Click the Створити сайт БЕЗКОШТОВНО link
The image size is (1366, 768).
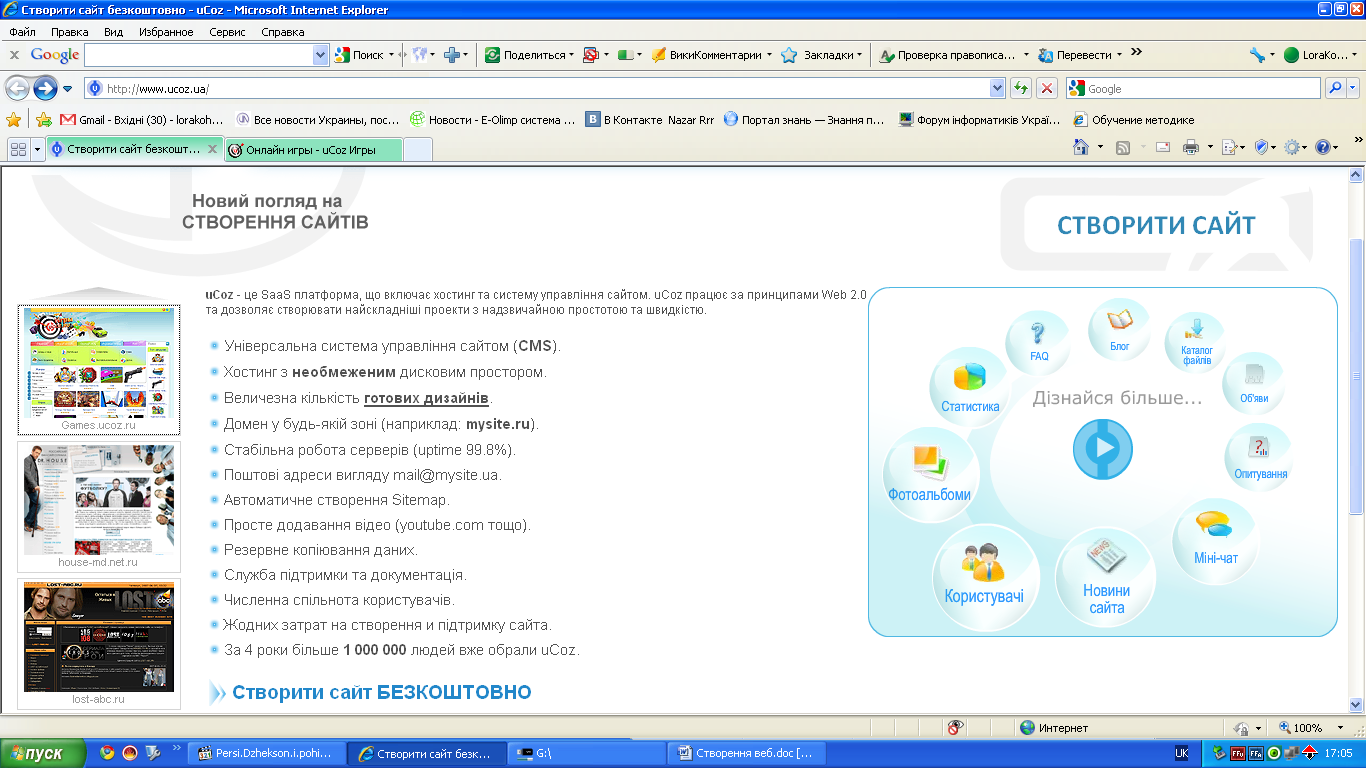click(381, 692)
